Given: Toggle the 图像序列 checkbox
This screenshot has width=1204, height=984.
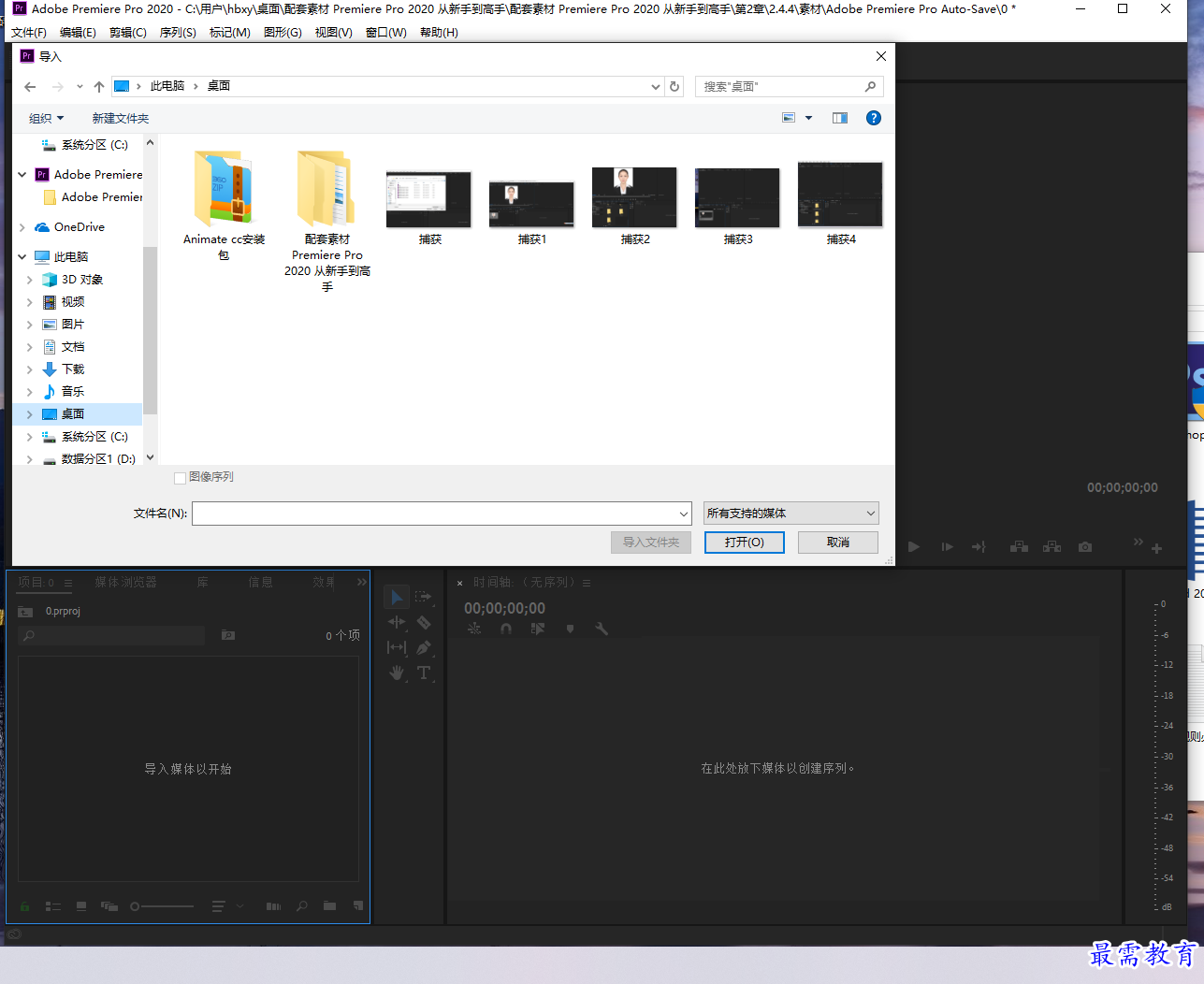Looking at the screenshot, I should [x=180, y=478].
